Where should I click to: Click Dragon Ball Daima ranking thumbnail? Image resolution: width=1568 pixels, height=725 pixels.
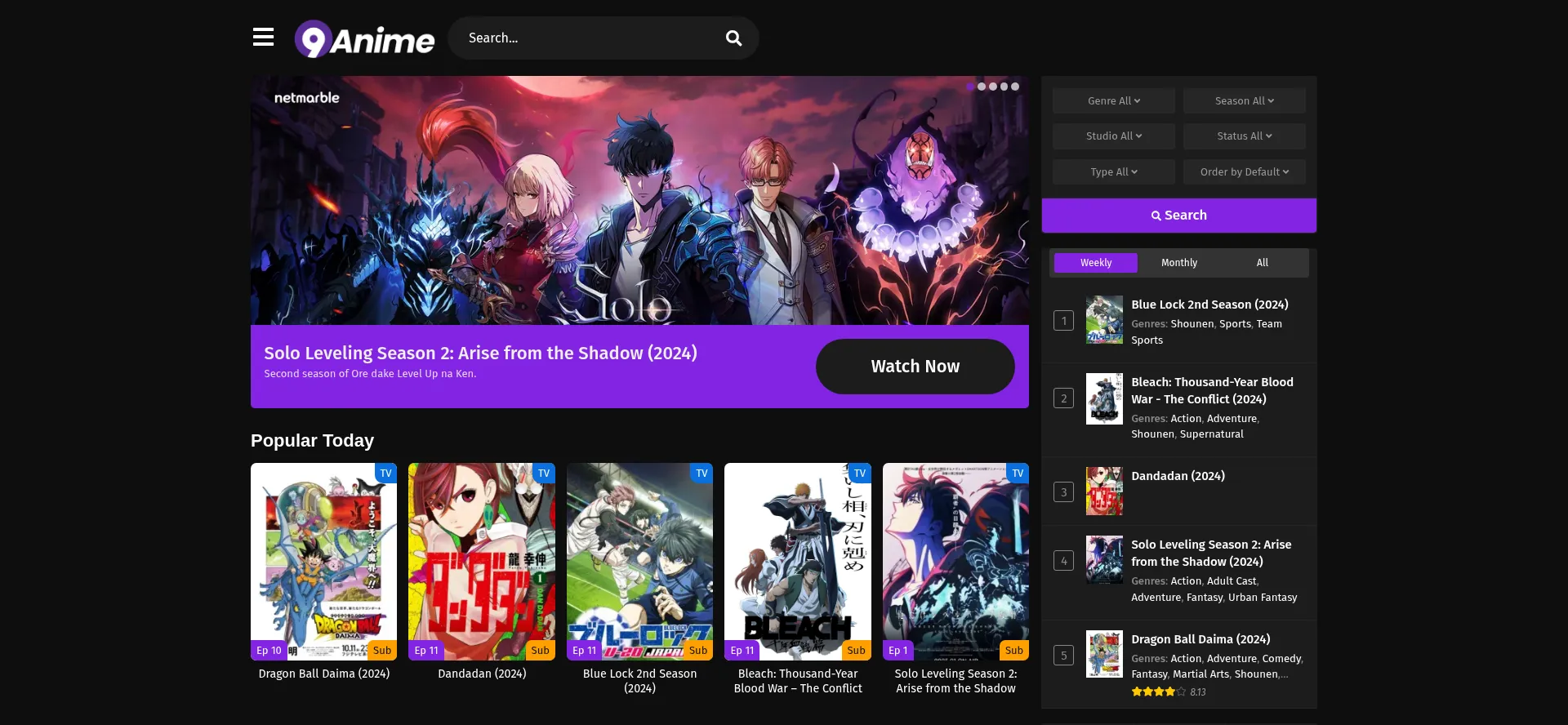click(1104, 653)
